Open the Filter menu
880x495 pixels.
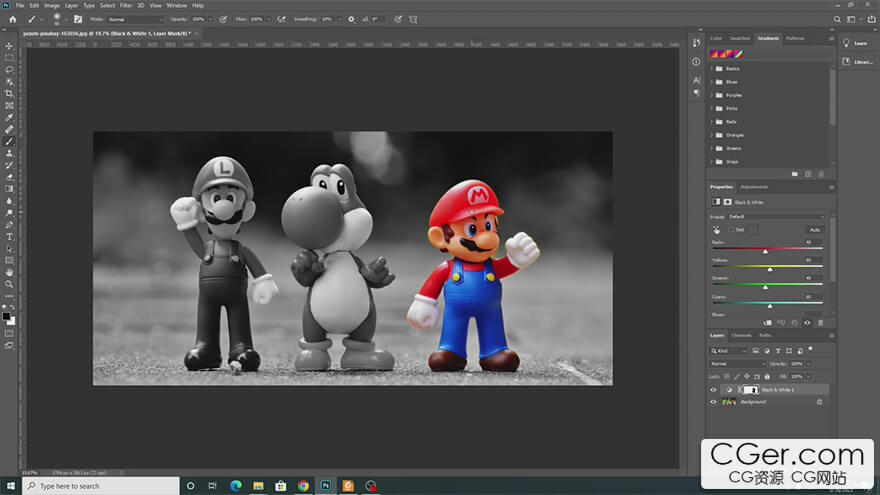click(x=126, y=6)
